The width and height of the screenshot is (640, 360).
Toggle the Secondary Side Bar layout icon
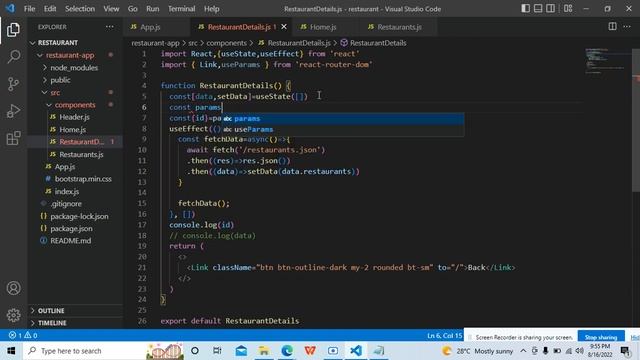click(x=550, y=8)
